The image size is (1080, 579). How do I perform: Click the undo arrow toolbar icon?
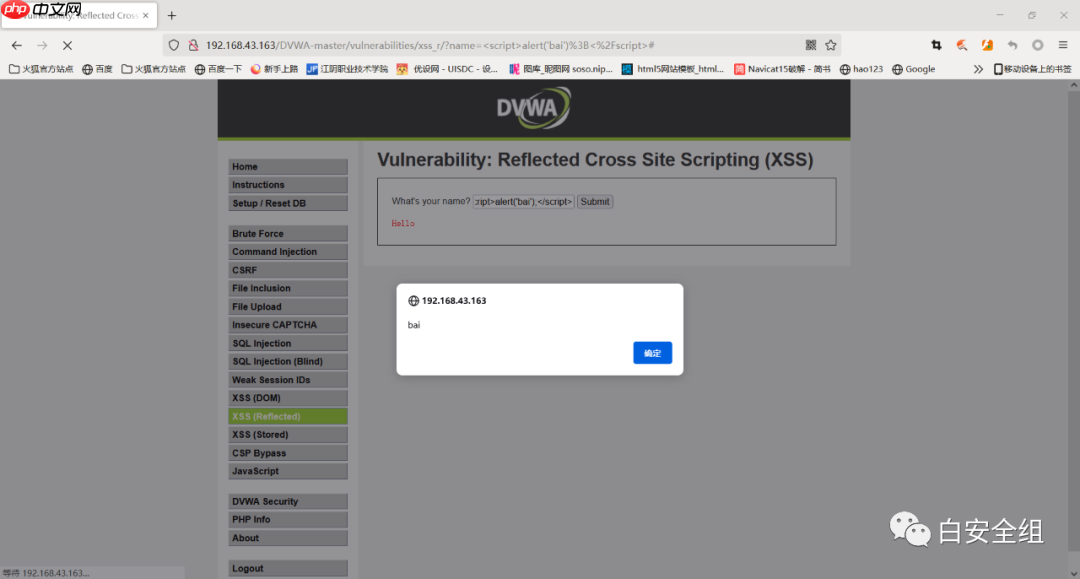pos(1012,45)
